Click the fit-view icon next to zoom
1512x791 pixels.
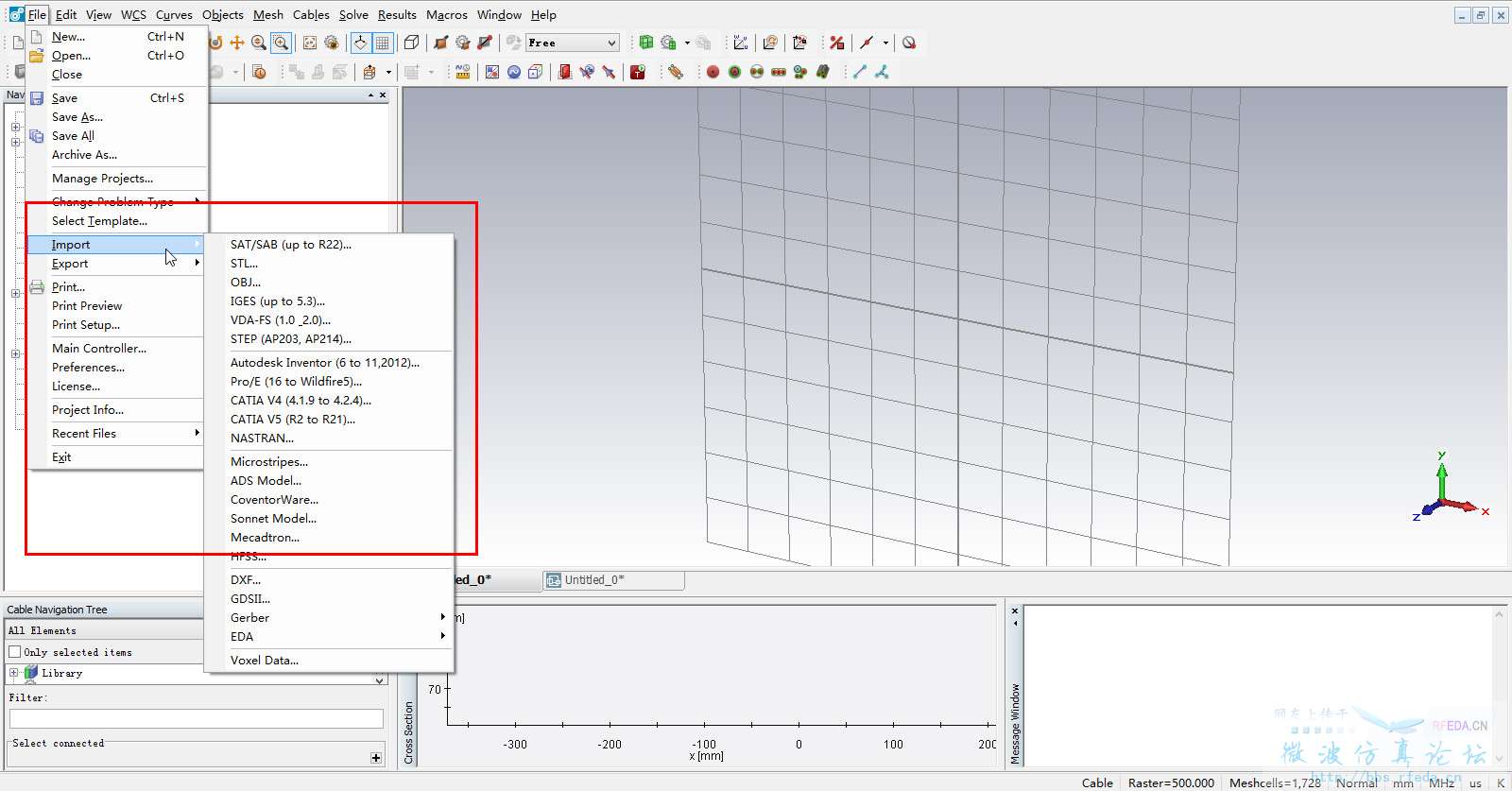tap(310, 43)
